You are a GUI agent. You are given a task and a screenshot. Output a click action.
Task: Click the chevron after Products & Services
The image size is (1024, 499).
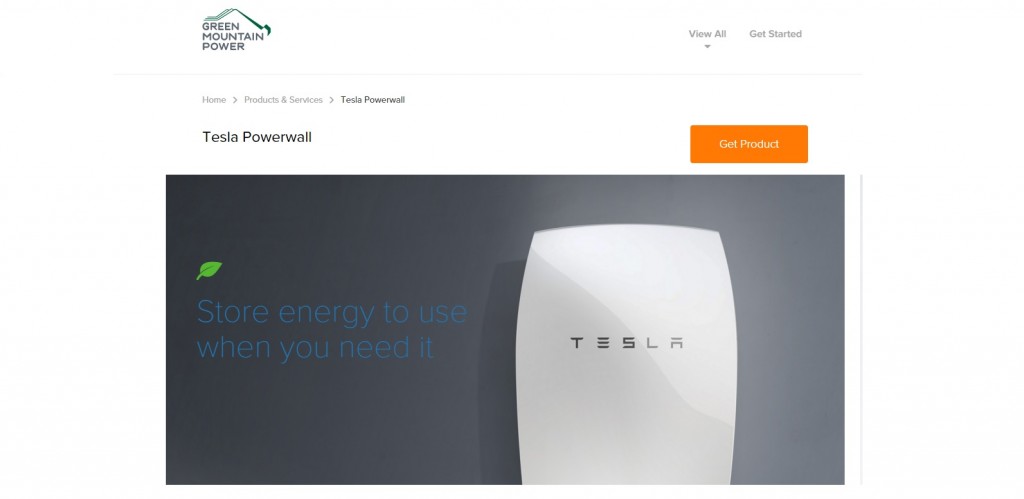click(332, 100)
